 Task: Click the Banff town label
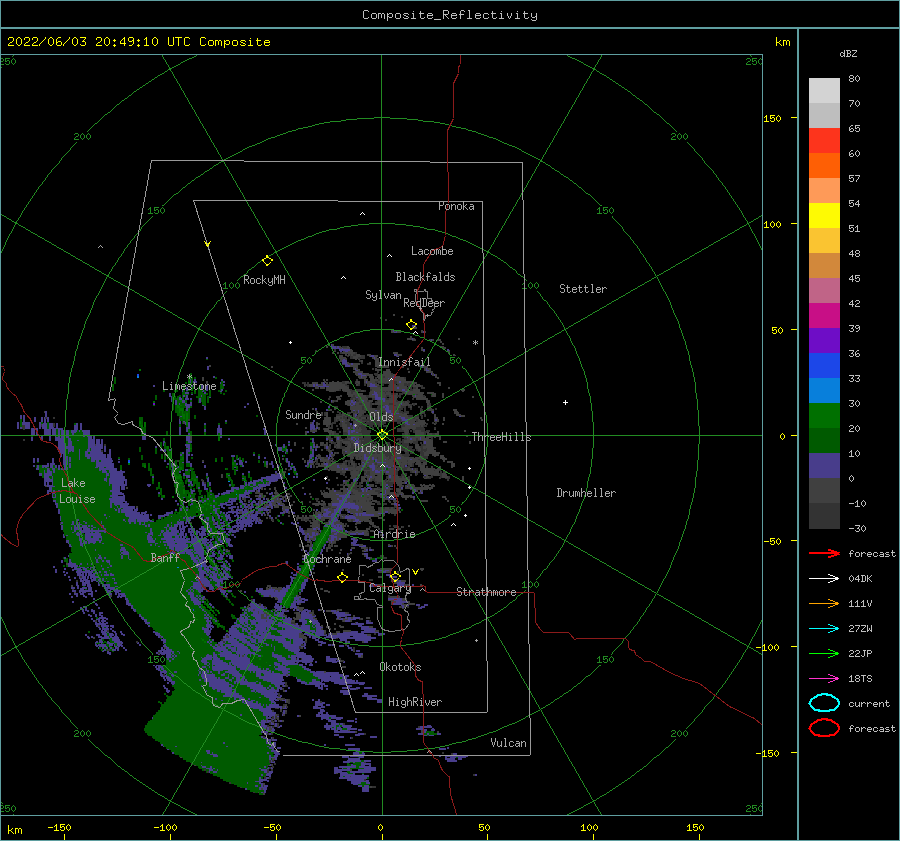point(165,557)
